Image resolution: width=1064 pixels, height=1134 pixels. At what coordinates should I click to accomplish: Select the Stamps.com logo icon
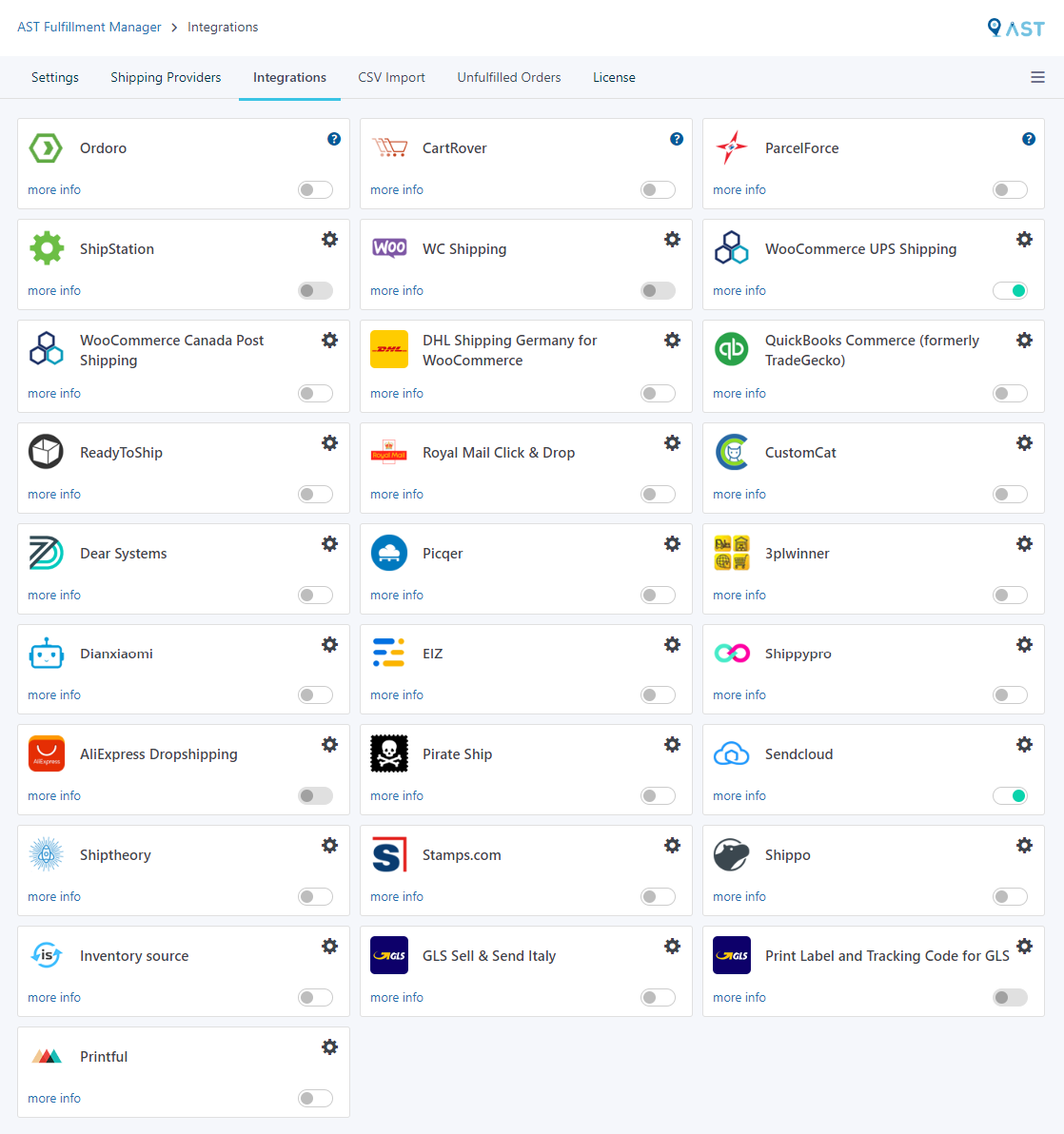pyautogui.click(x=388, y=854)
